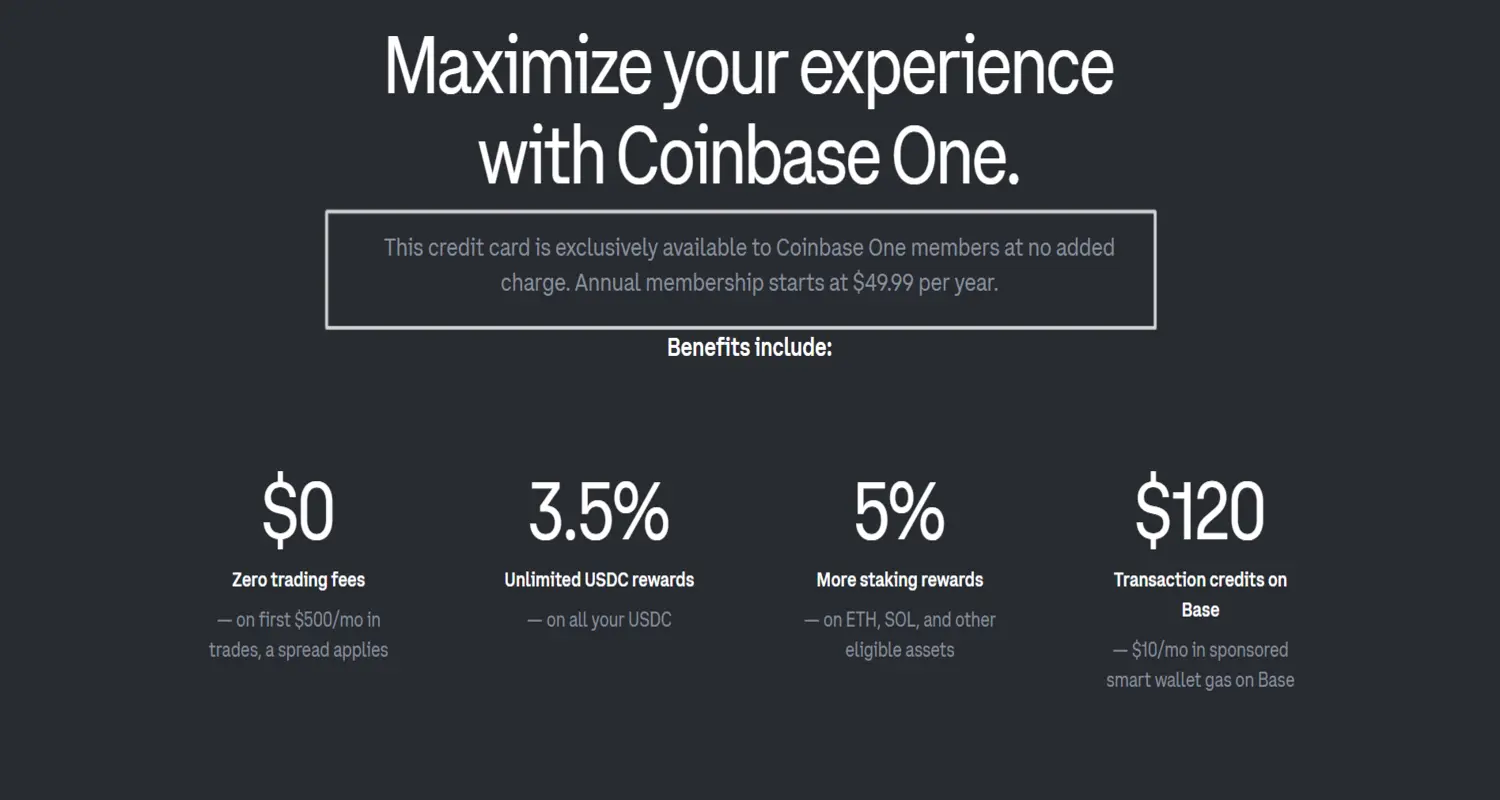Screen dimensions: 1500x800
Task: Select the 'Benefits include:' subheading
Action: coord(749,348)
